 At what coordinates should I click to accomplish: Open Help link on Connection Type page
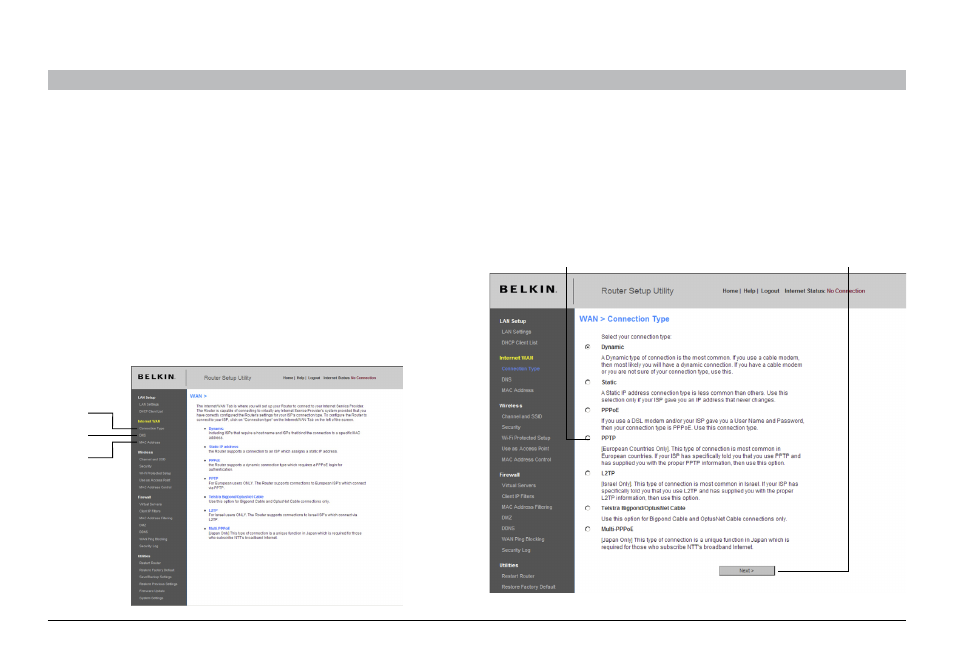coord(749,291)
